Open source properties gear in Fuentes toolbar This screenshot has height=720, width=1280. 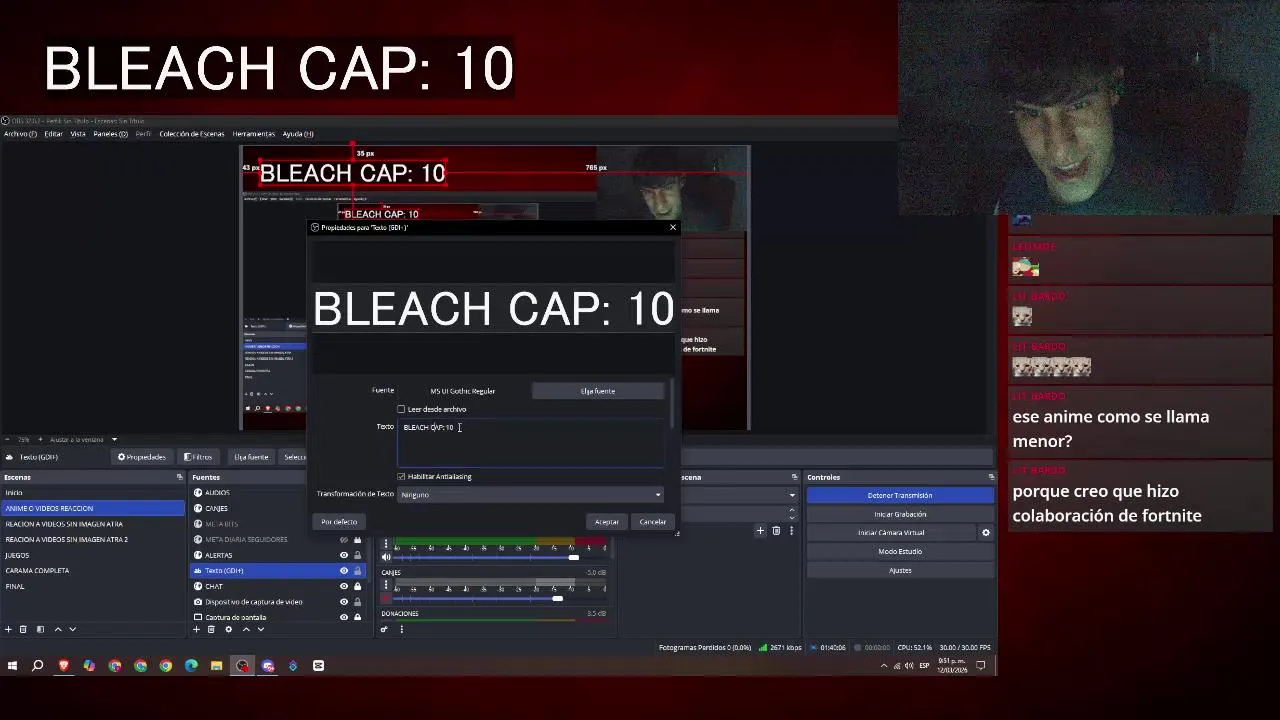pos(228,629)
